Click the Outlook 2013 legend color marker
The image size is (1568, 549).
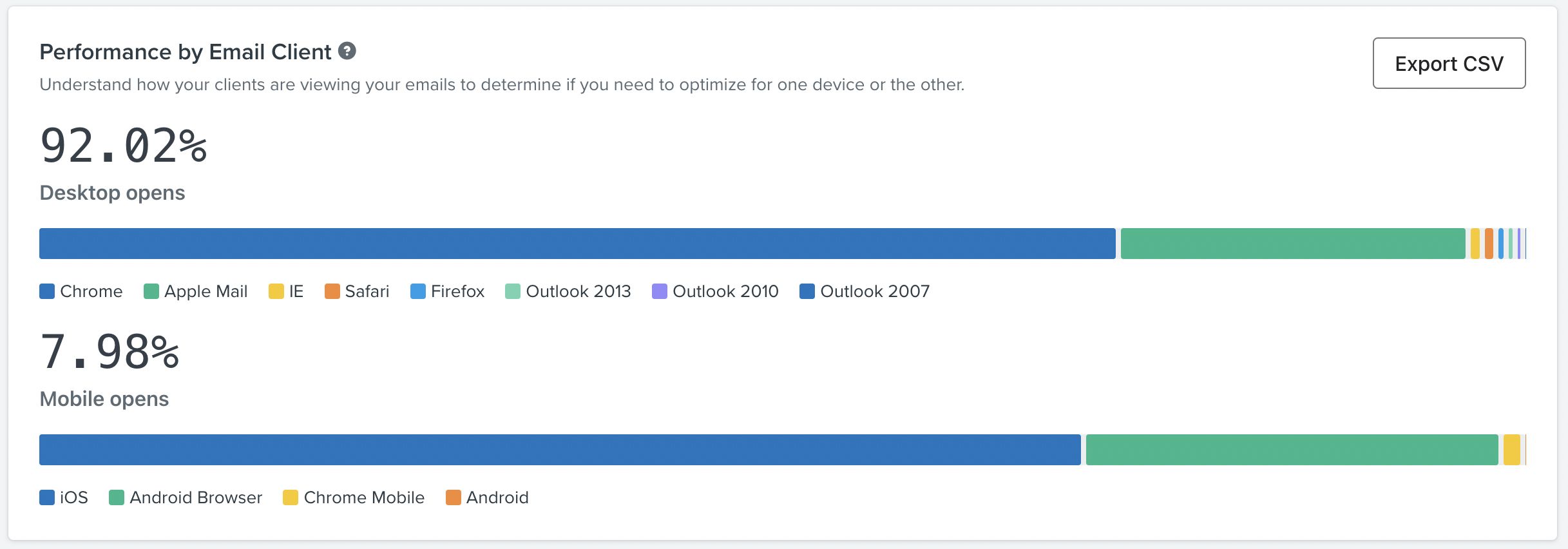[512, 291]
